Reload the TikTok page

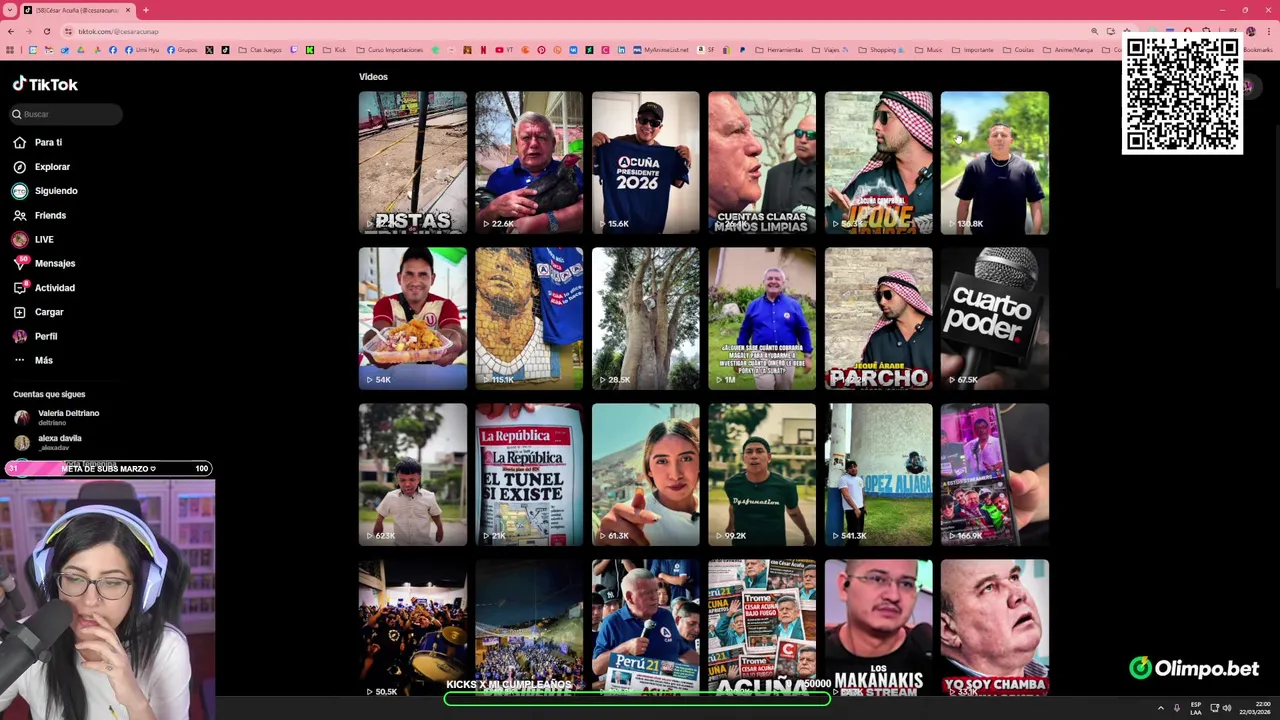(x=46, y=31)
